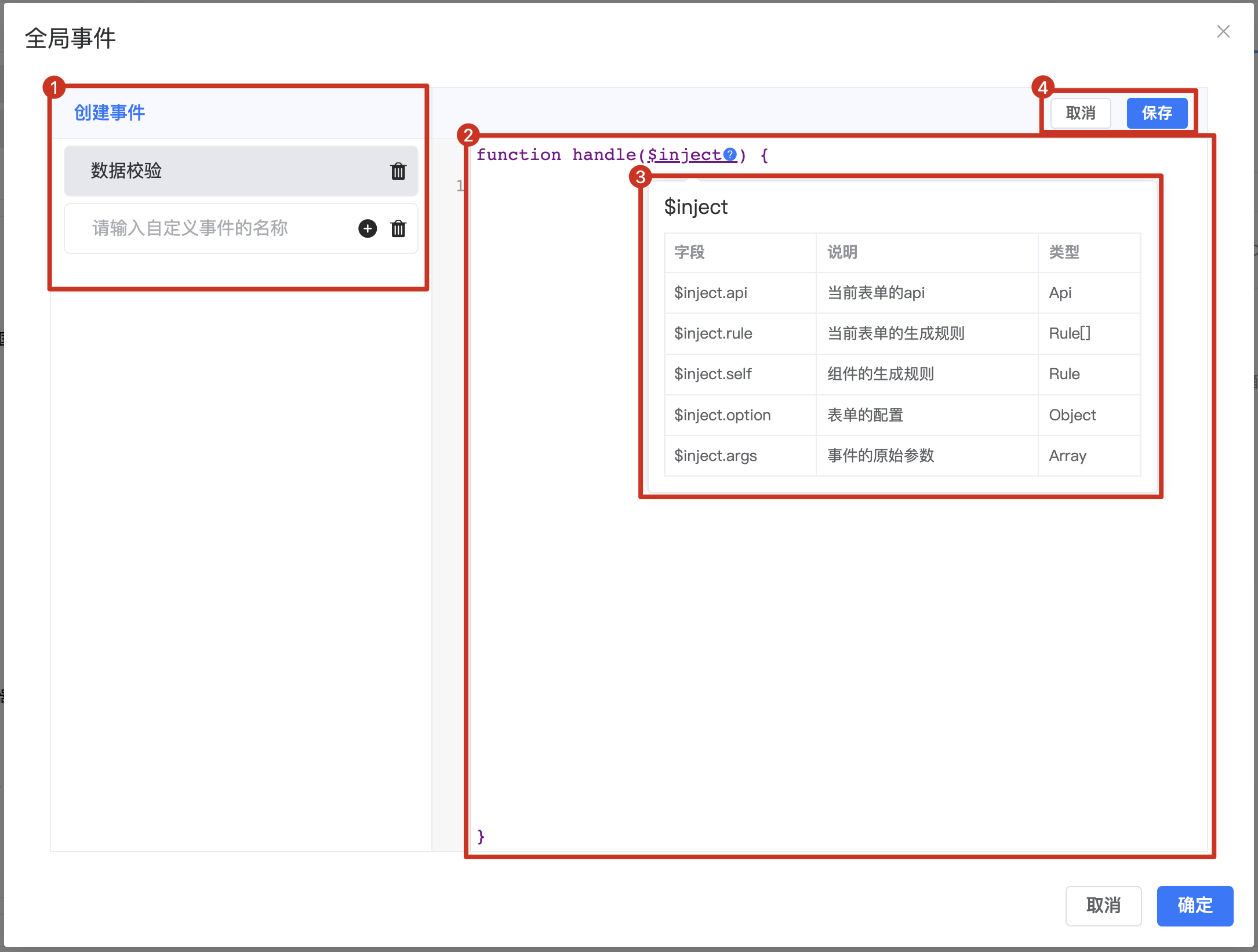Click the $inject.rule field cell
Screen dimensions: 1258x952
713,333
